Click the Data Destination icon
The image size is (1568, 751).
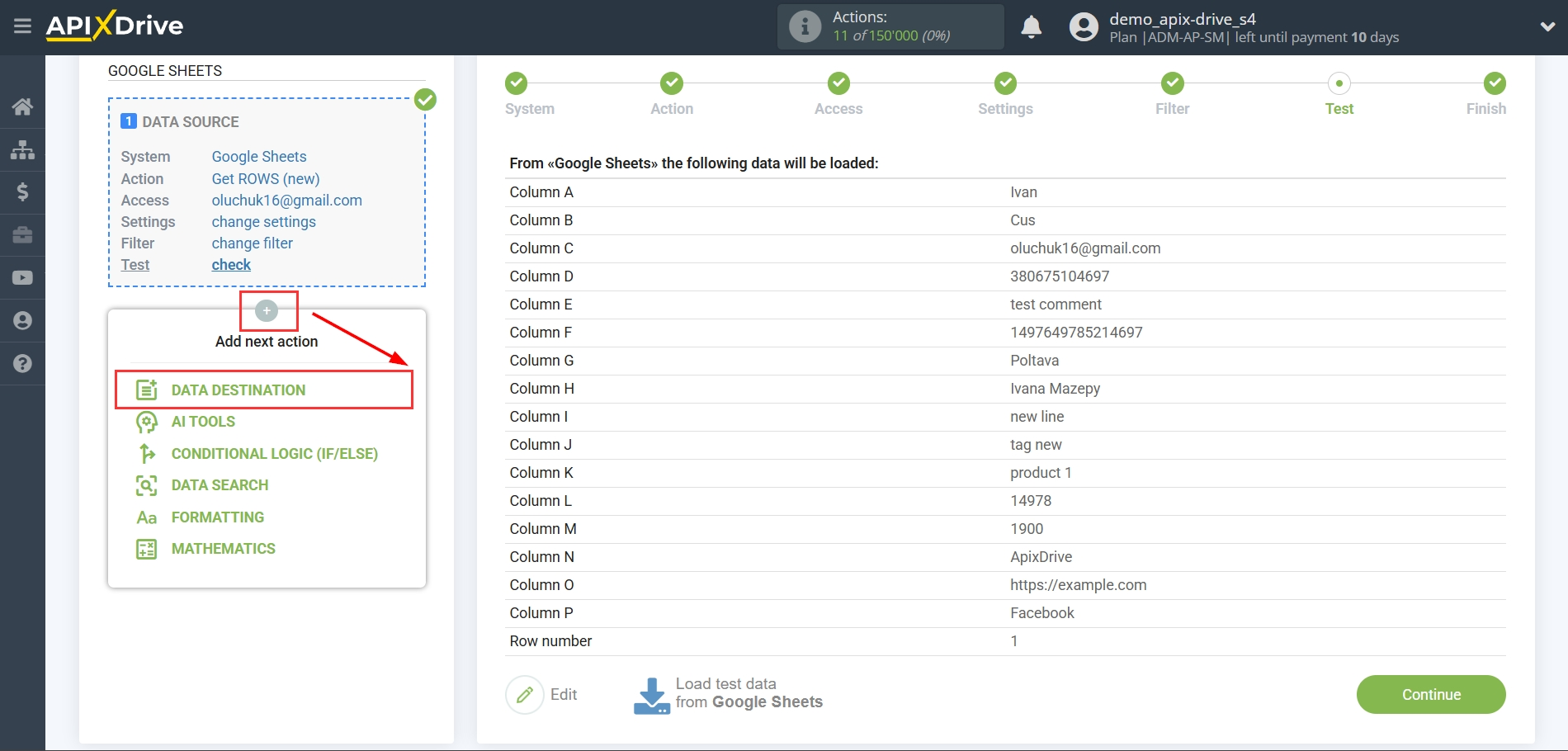(147, 390)
